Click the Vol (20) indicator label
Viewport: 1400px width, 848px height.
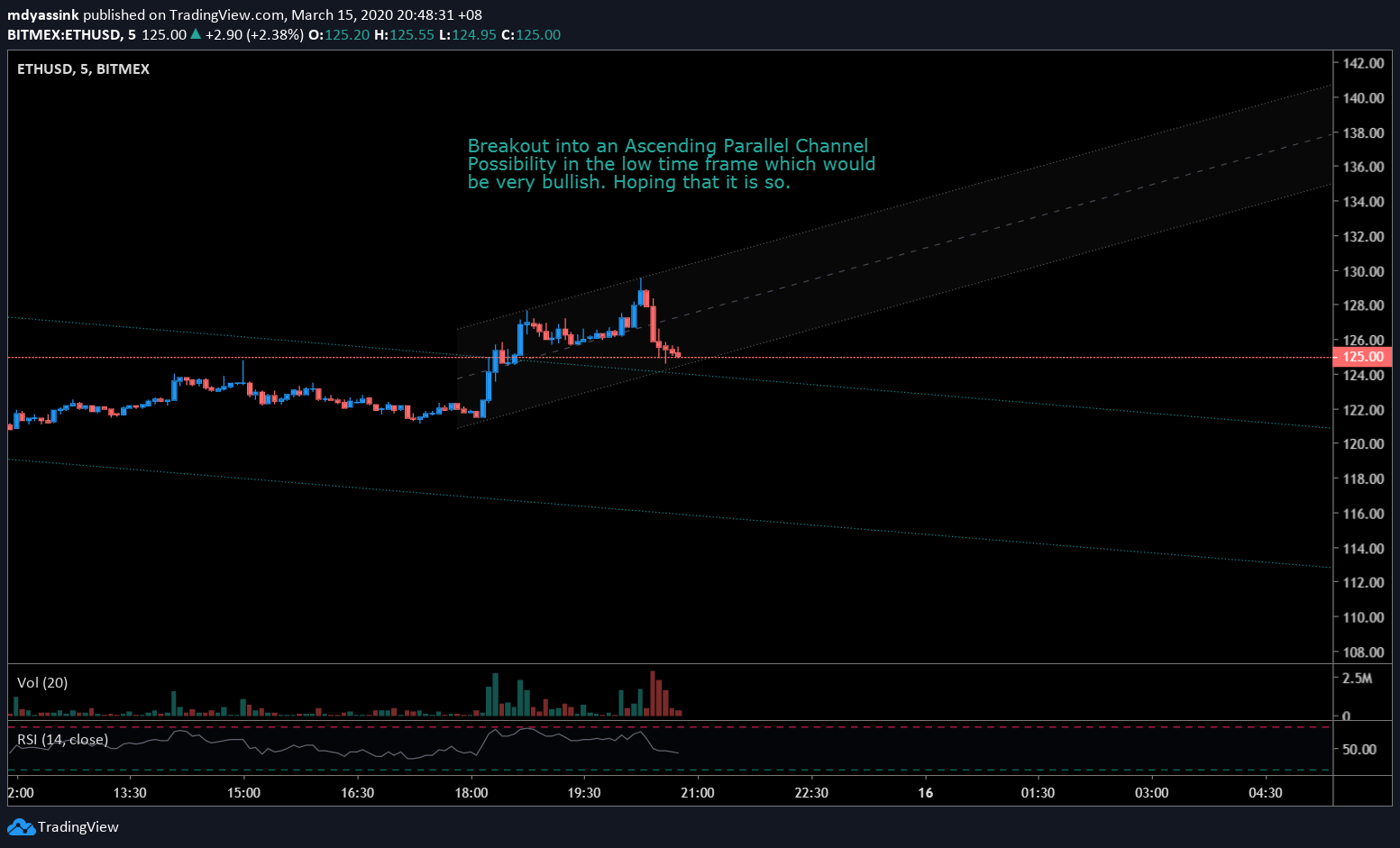point(42,683)
